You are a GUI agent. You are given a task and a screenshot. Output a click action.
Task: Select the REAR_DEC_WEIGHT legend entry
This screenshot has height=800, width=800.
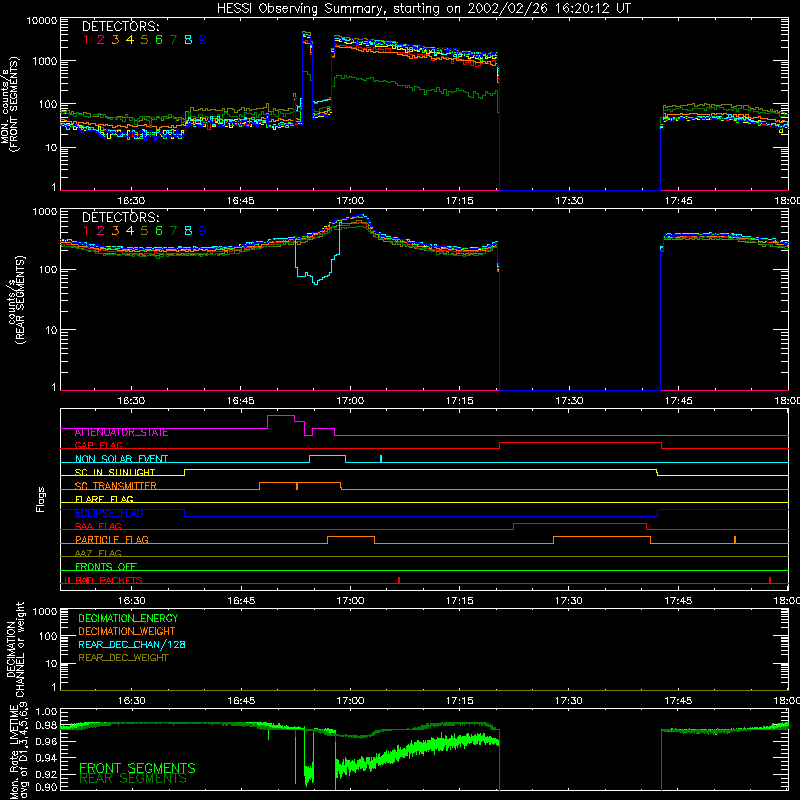[123, 658]
